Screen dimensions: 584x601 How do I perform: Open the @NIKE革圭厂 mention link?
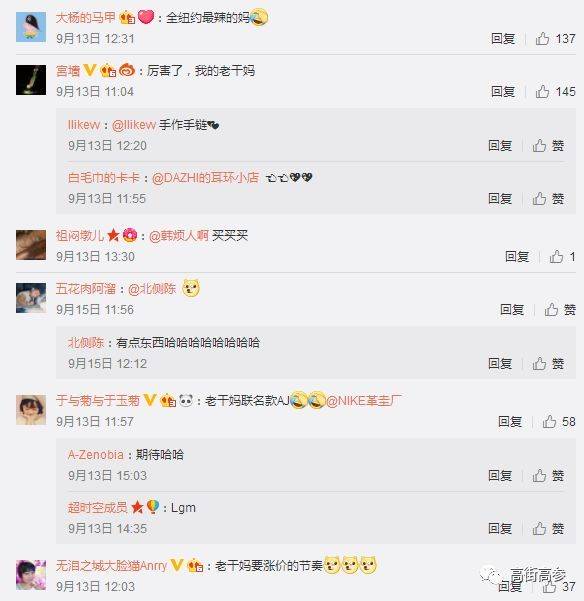click(x=364, y=401)
